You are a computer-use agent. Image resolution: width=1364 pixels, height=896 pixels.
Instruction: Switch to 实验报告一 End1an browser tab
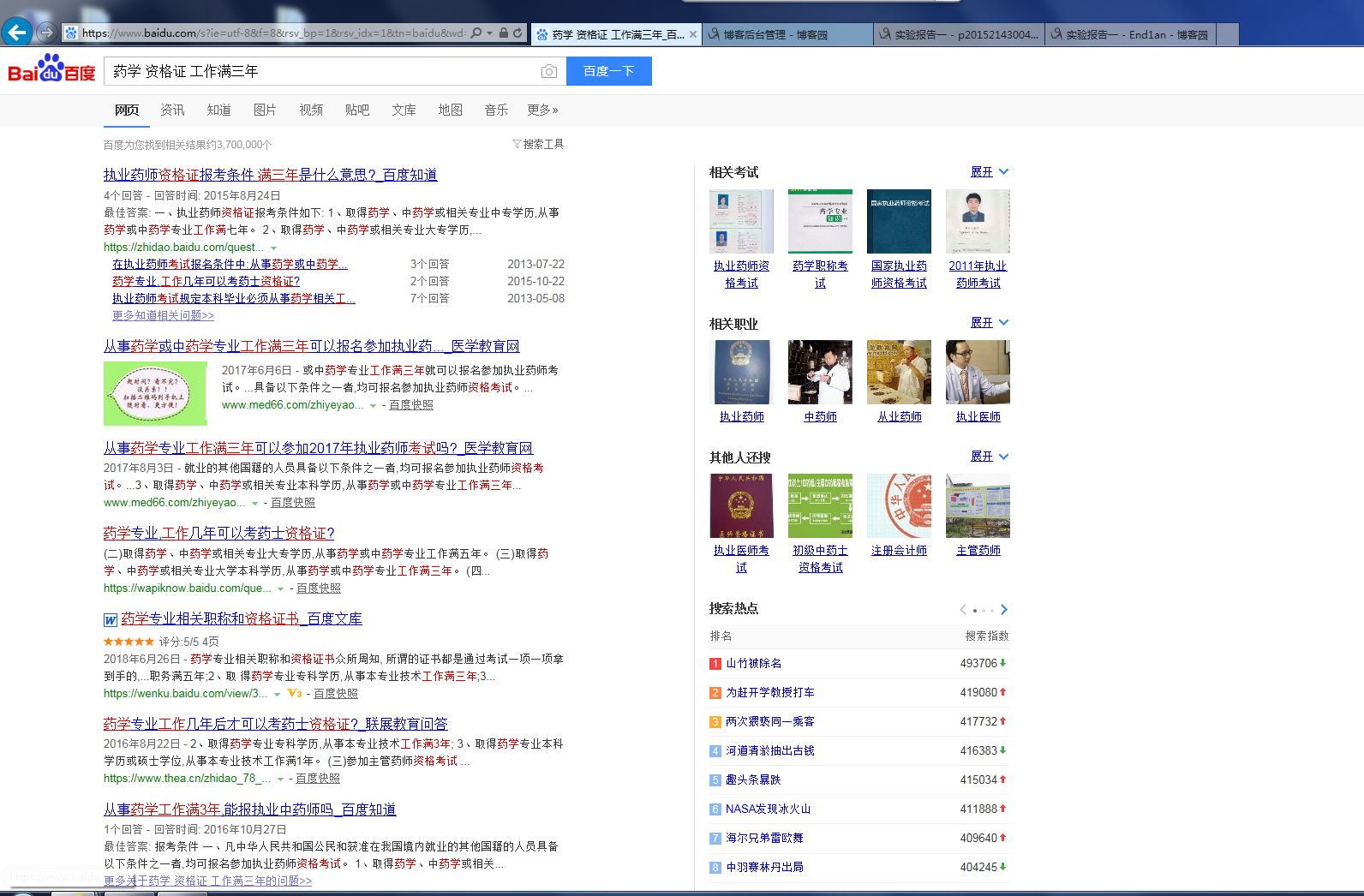coord(1130,35)
